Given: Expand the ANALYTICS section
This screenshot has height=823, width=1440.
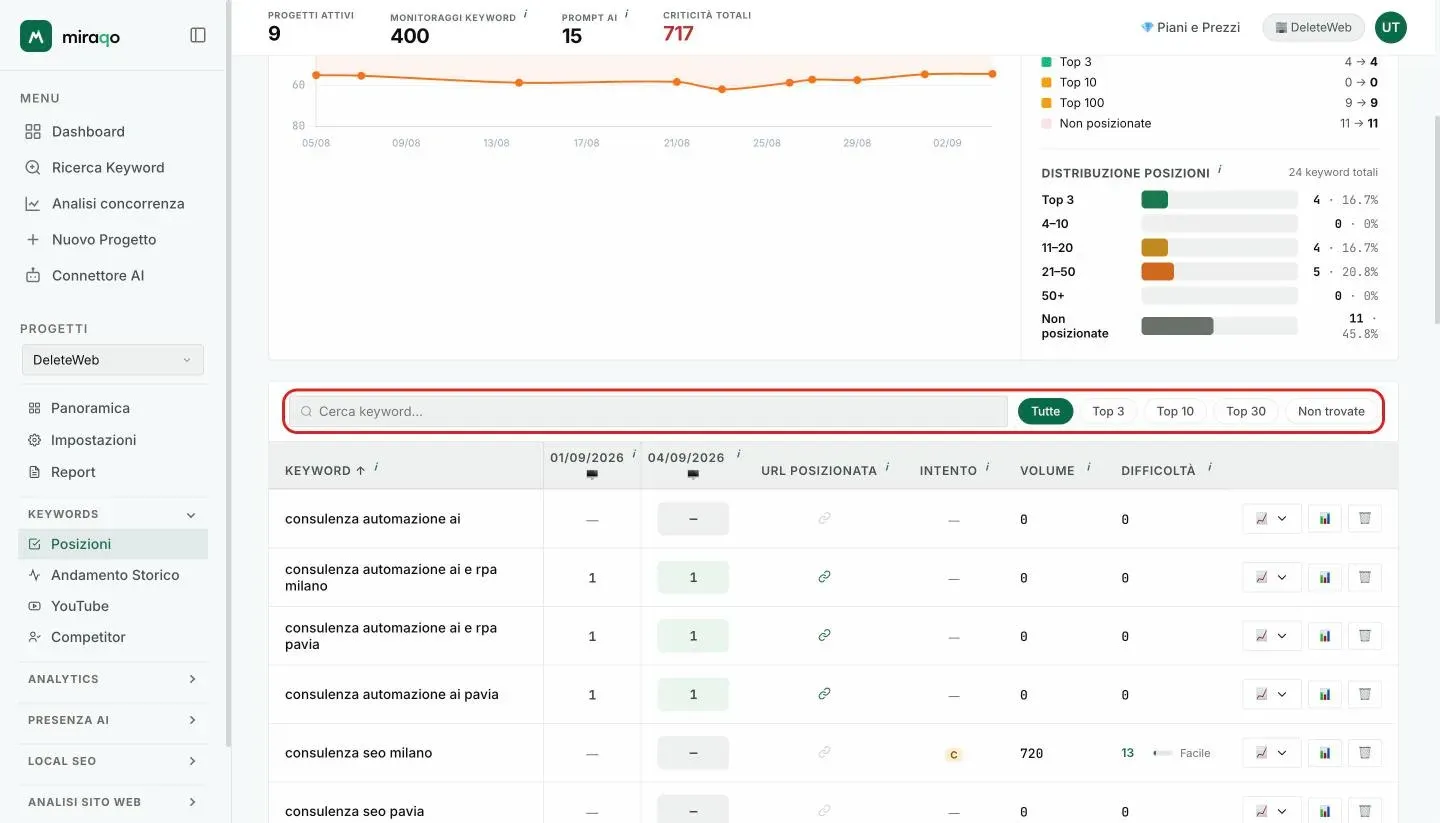Looking at the screenshot, I should 112,679.
